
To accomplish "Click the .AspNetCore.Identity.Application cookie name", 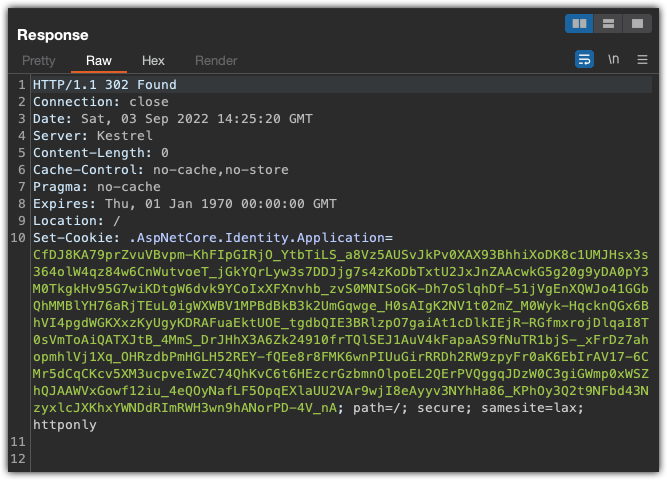I will (257, 238).
